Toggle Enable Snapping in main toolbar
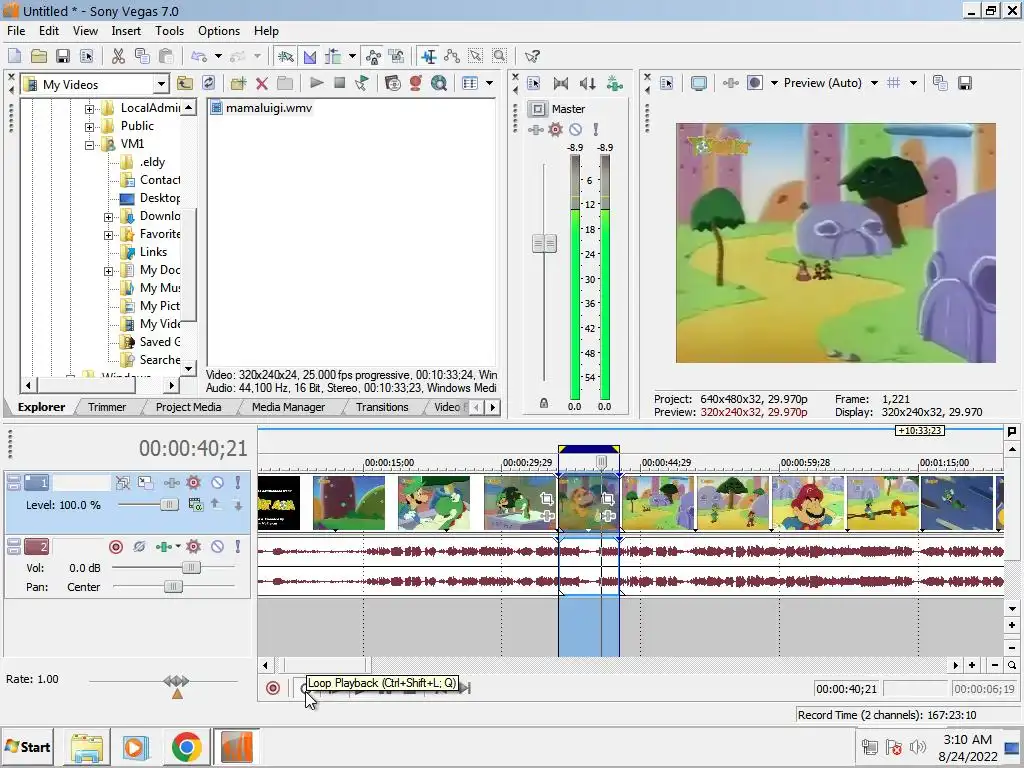Screen dimensions: 1024x768 pos(285,56)
